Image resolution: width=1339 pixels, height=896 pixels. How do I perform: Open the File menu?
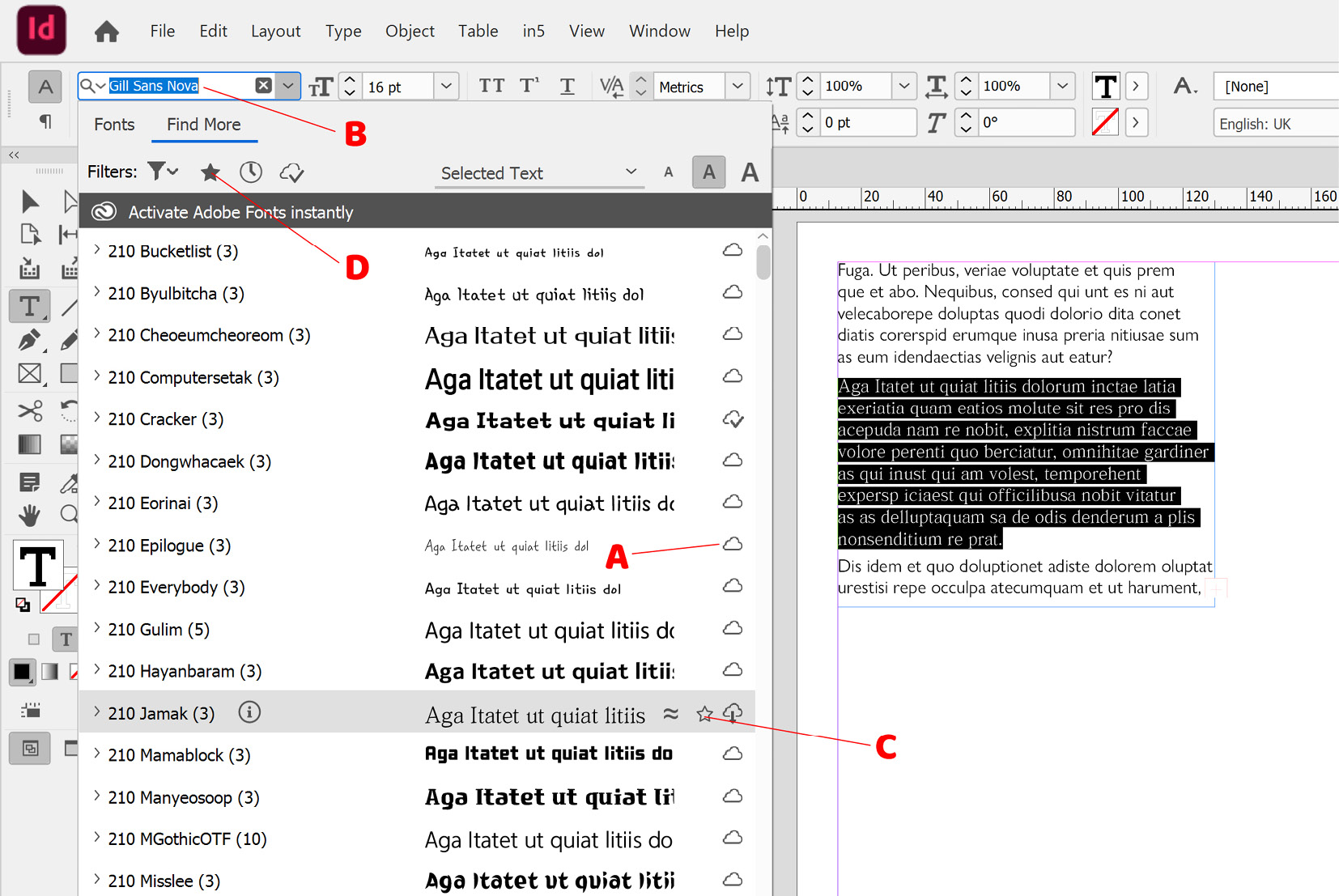pyautogui.click(x=162, y=31)
